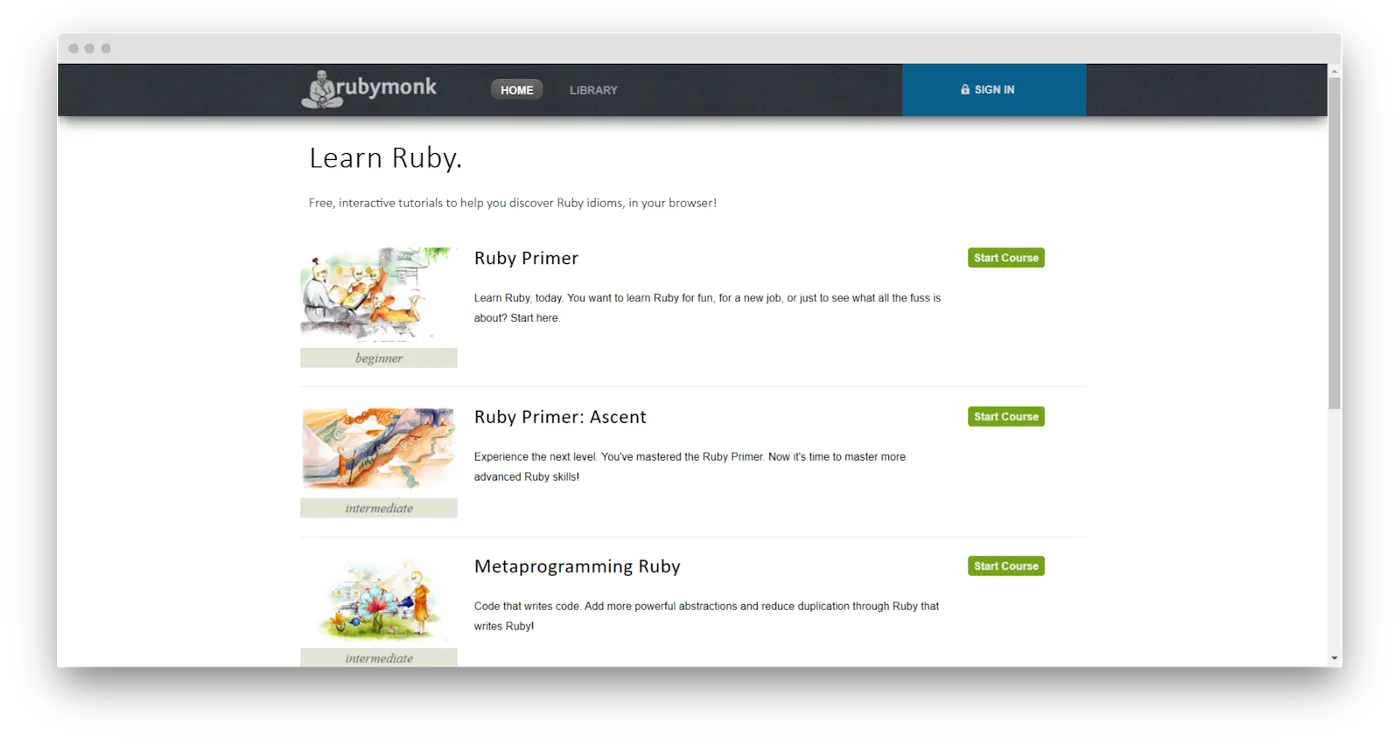
Task: Click the intermediate label under Ruby Primer: Ascent
Action: coord(379,508)
